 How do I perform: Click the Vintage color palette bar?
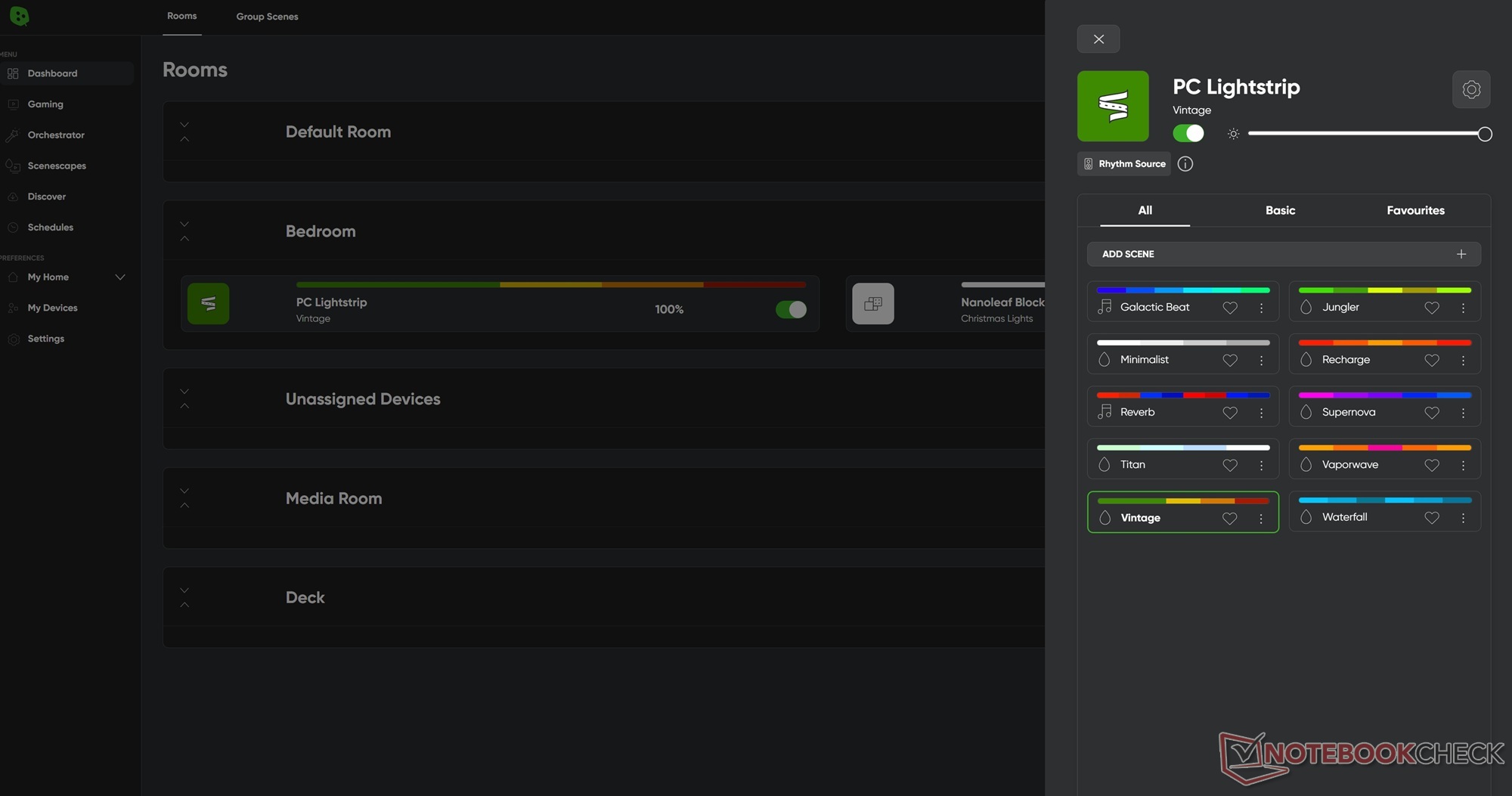tap(1183, 500)
